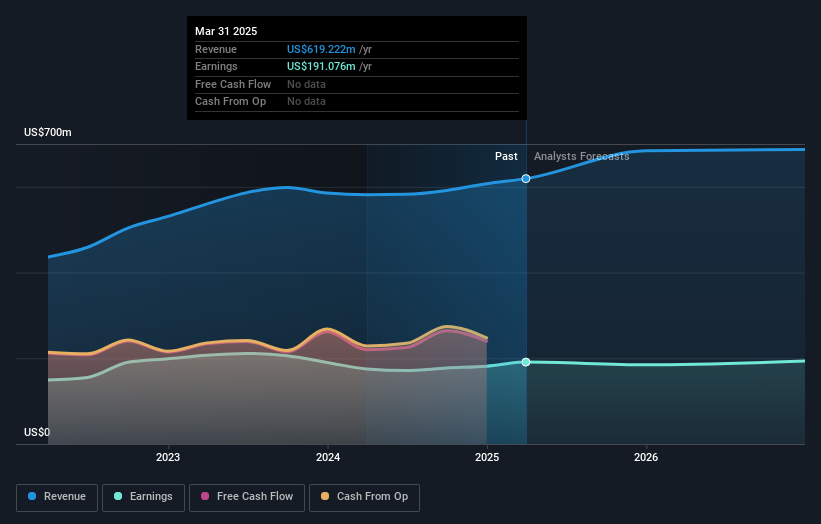Image resolution: width=821 pixels, height=524 pixels.
Task: Toggle the Revenue legend button
Action: pos(57,497)
